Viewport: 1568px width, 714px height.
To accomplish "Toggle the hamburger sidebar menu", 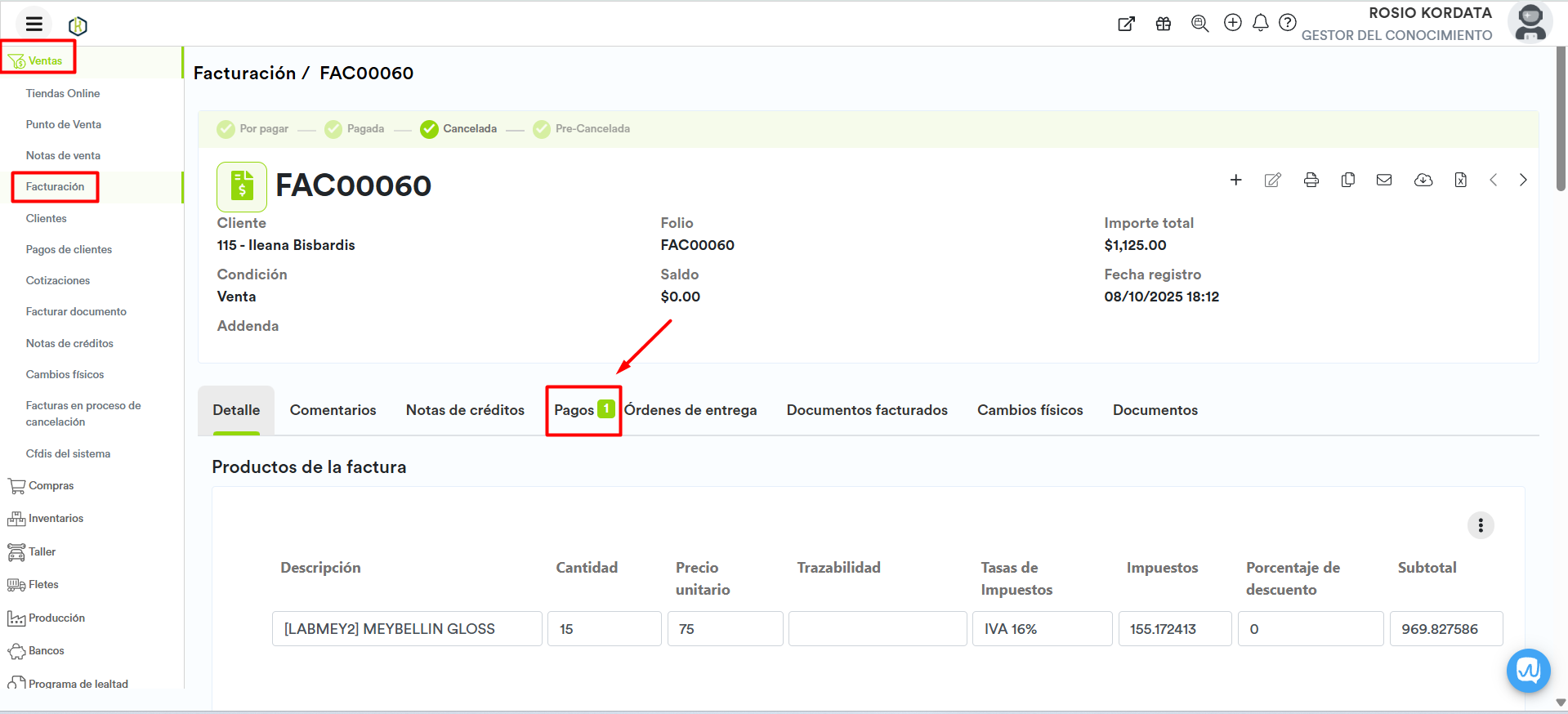I will (x=34, y=24).
